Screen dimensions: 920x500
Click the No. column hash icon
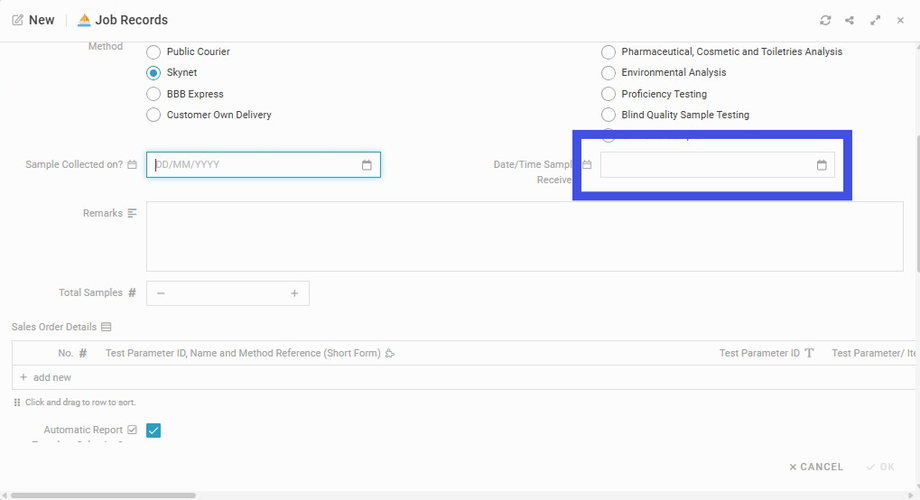tap(83, 353)
